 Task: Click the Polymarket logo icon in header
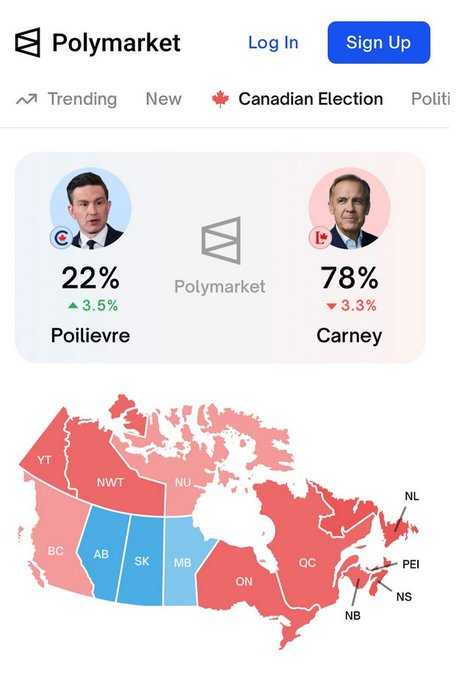(x=28, y=42)
